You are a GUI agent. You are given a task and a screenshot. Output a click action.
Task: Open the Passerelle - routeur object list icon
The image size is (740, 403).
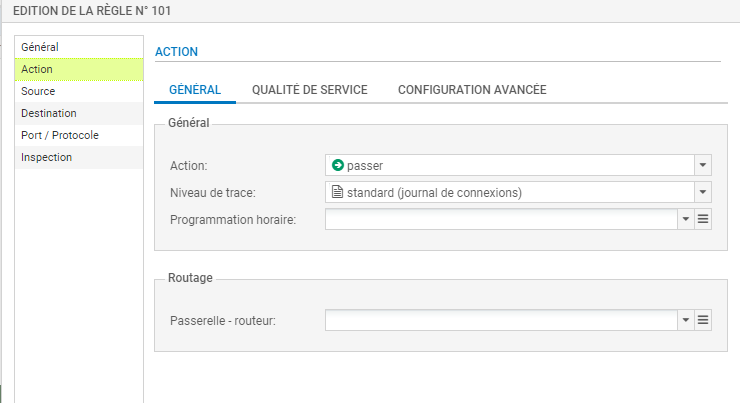(703, 320)
